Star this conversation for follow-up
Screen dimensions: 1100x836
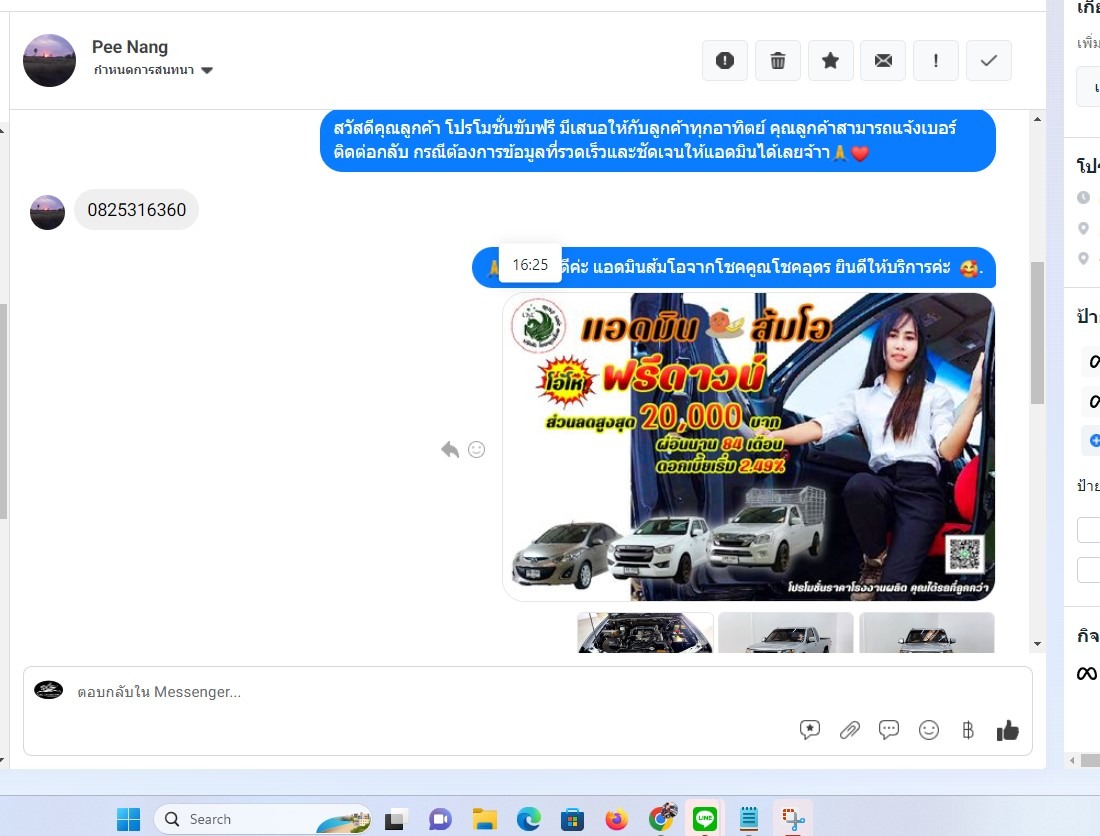830,61
